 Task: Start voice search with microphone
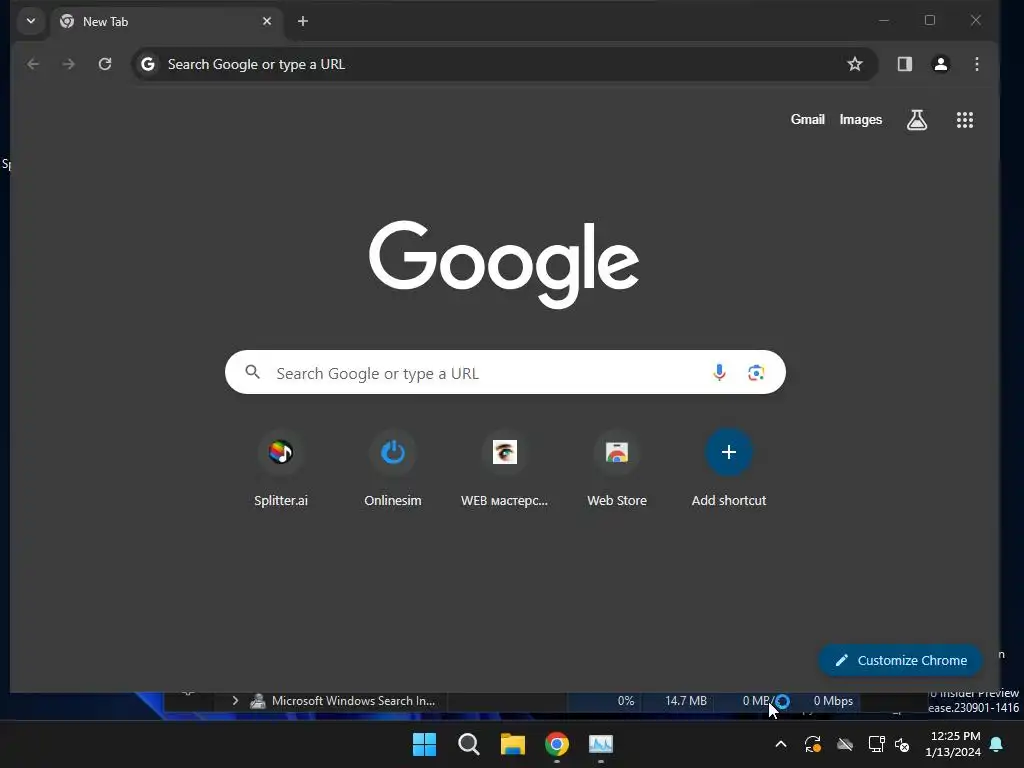tap(719, 372)
